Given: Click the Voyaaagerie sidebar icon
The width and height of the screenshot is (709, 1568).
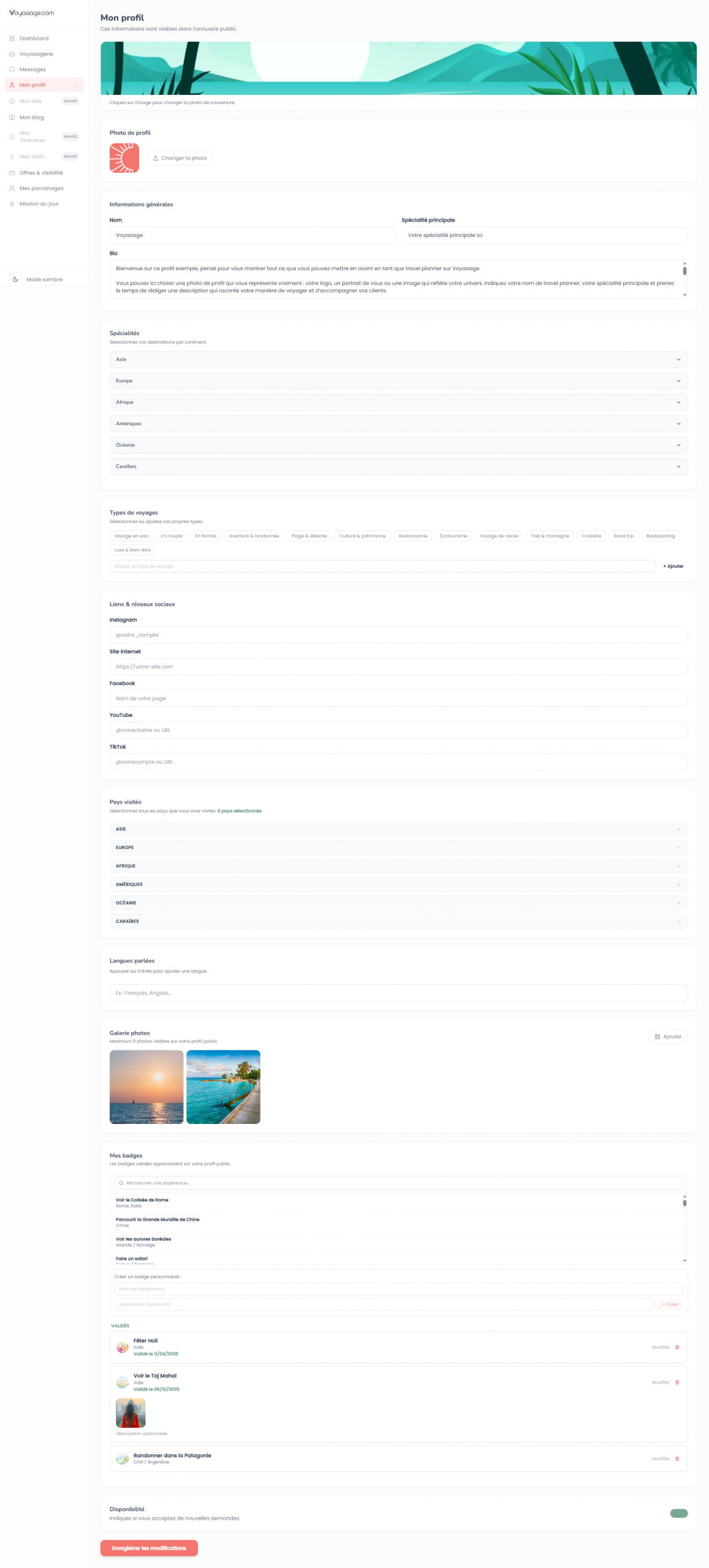Looking at the screenshot, I should (x=12, y=54).
